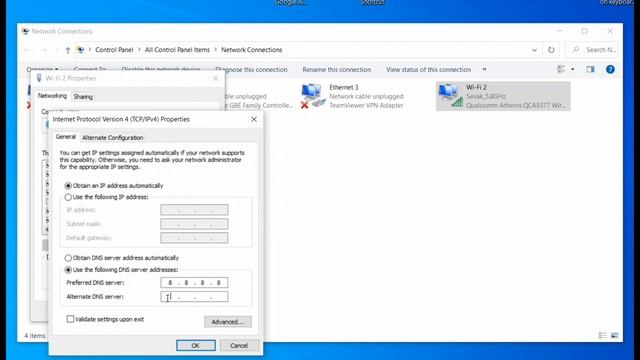The image size is (640, 360).
Task: Click the Alternate DNS server field
Action: tap(194, 297)
